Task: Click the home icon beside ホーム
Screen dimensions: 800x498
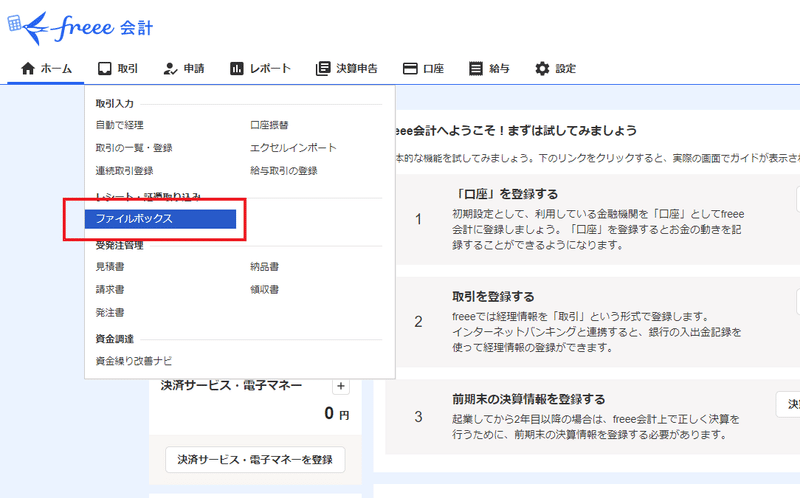Action: (28, 68)
